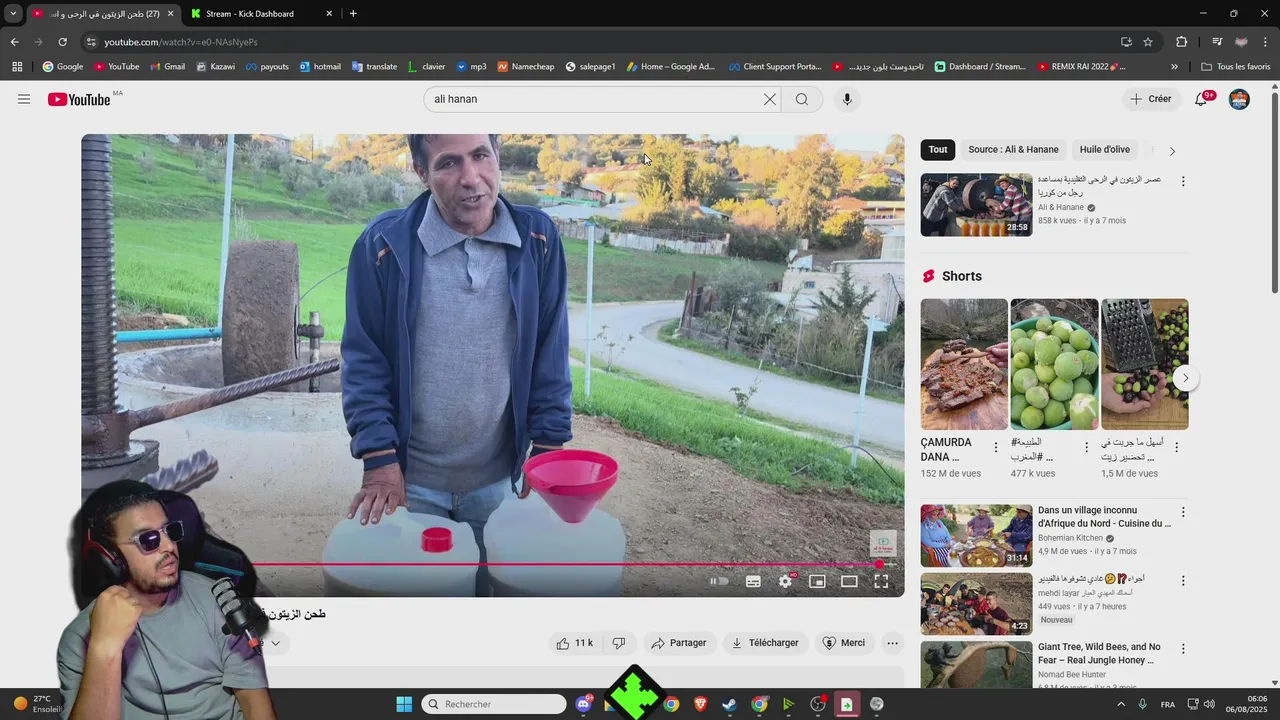Toggle autoplay switch in the player
Screen dimensions: 1280x720
click(719, 581)
